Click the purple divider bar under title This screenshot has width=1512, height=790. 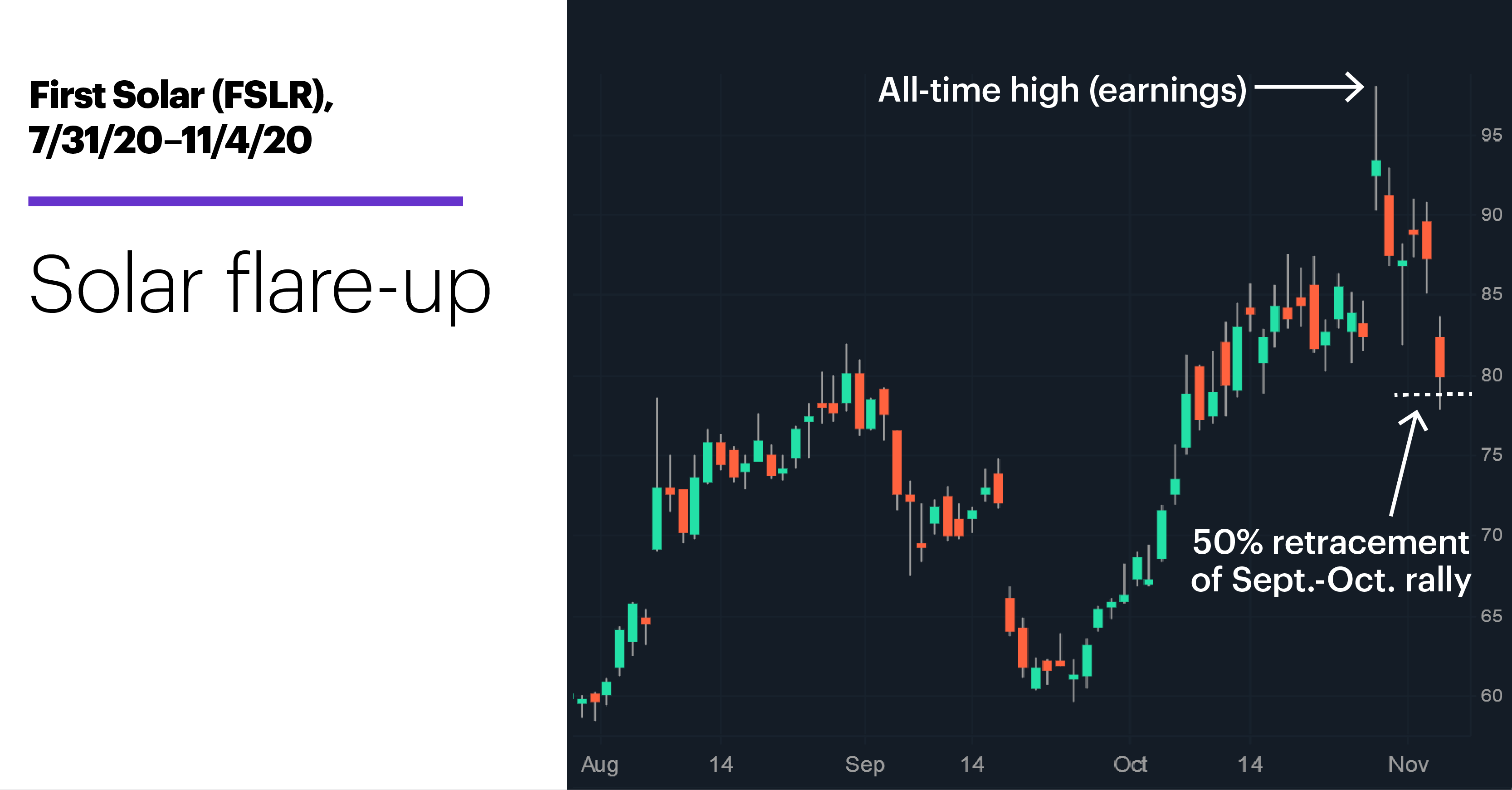245,201
